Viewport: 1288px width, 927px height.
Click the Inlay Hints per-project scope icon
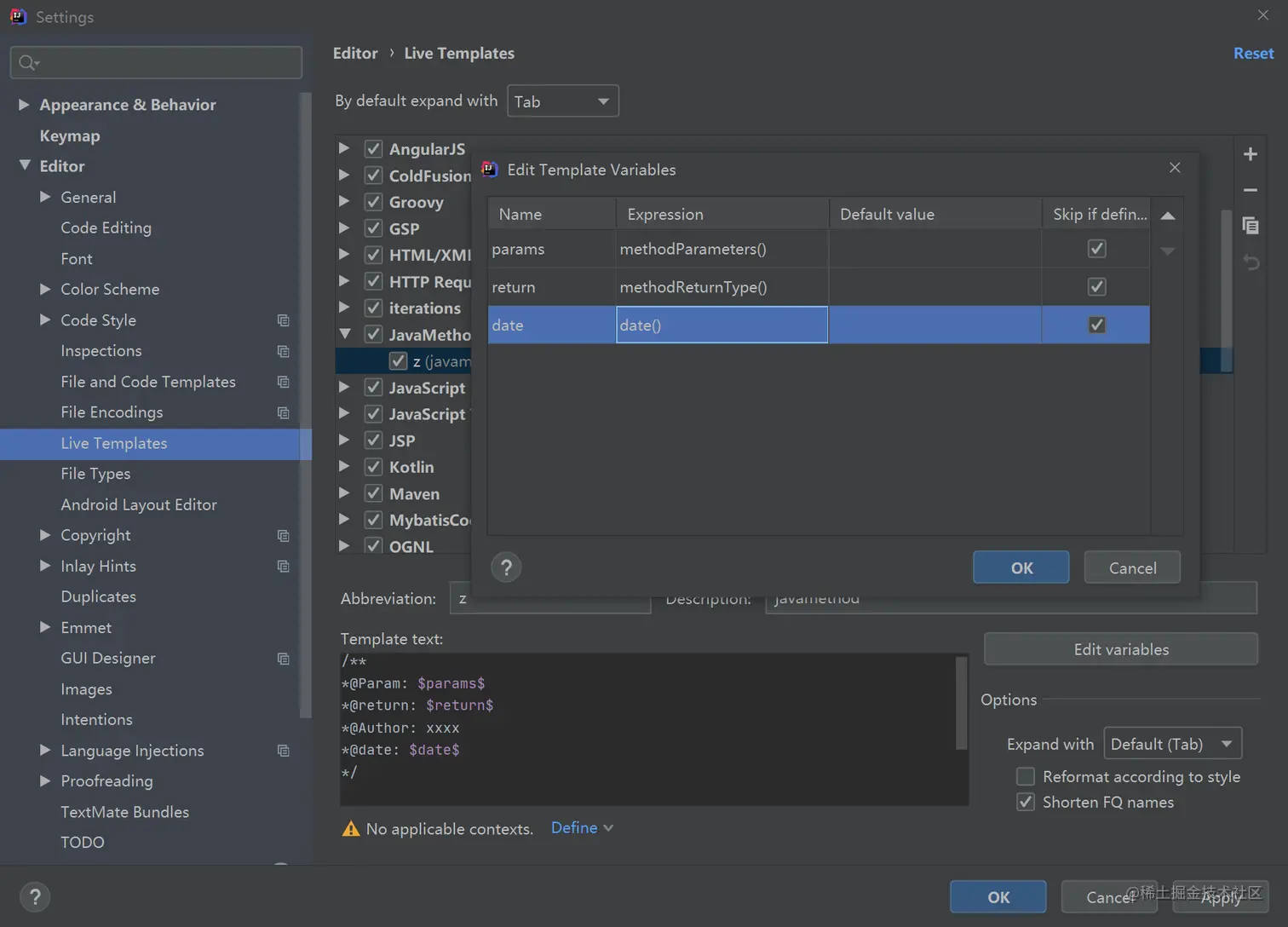click(284, 567)
